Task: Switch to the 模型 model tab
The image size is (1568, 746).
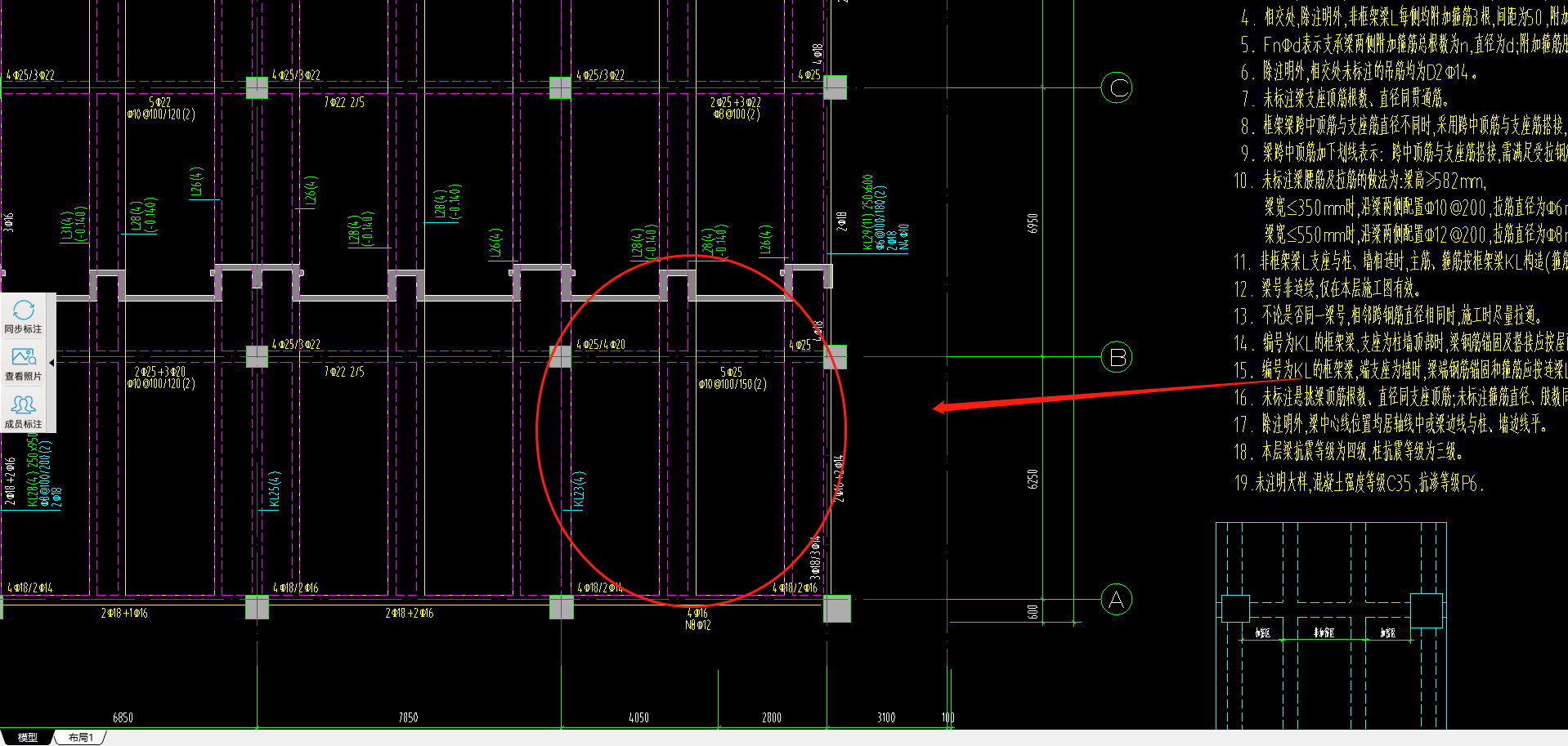Action: [x=28, y=737]
